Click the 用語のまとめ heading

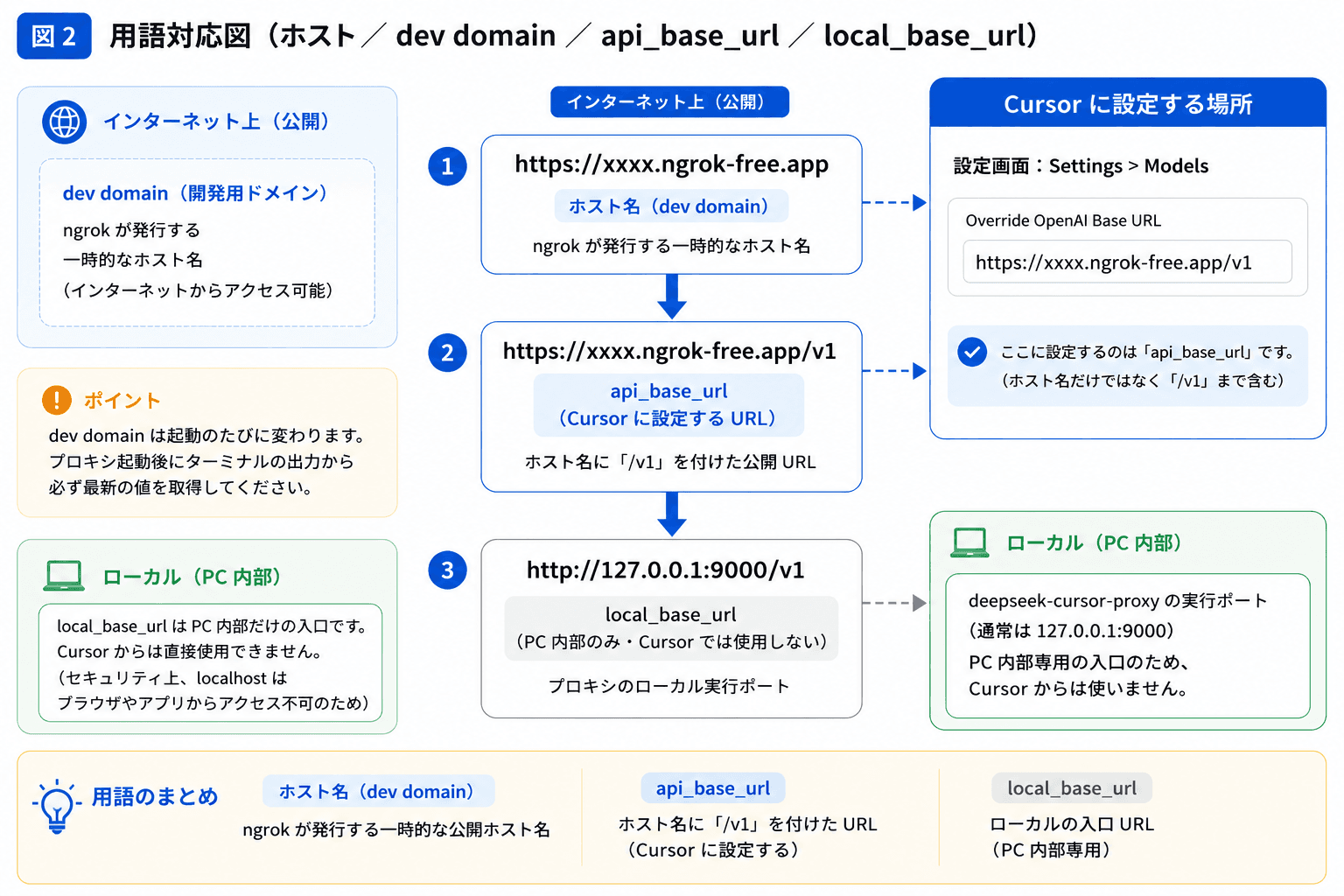click(x=155, y=797)
